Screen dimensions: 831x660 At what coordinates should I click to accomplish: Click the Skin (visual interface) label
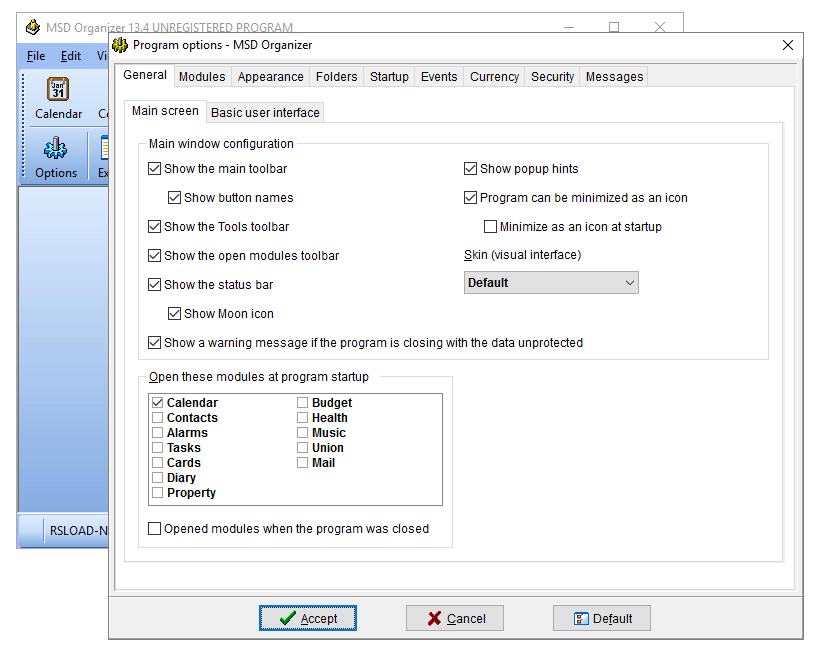point(523,255)
